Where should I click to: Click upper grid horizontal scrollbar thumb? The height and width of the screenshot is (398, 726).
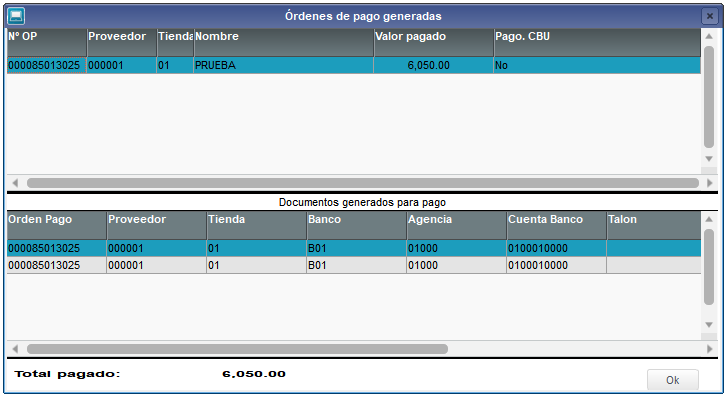pos(363,183)
